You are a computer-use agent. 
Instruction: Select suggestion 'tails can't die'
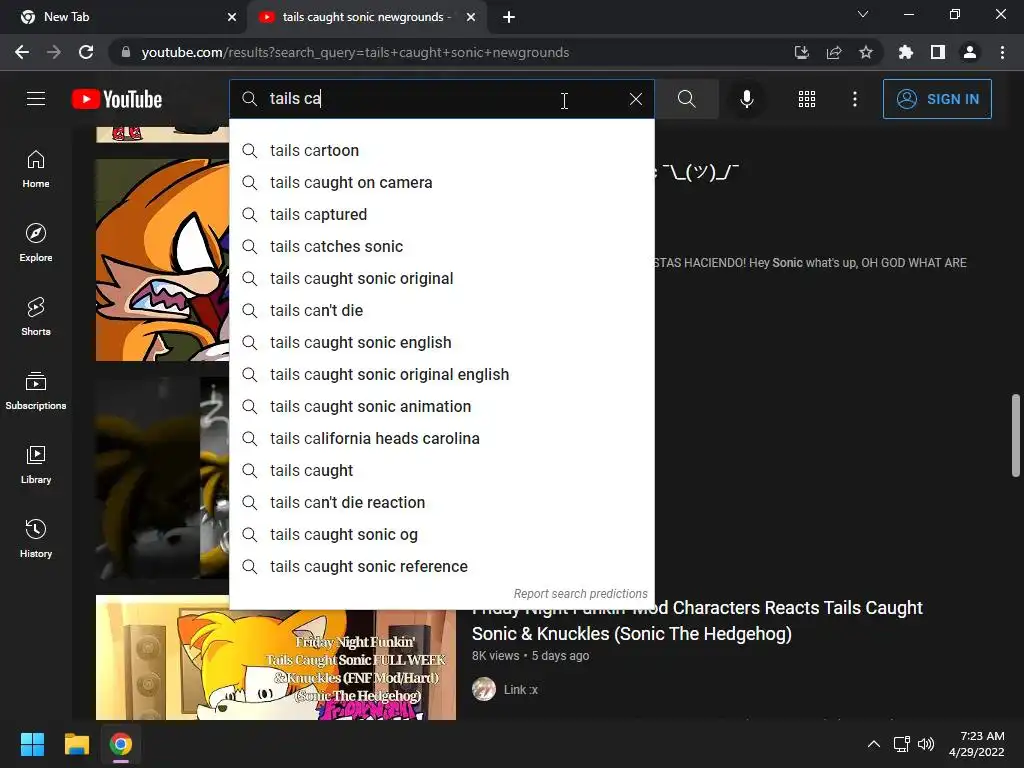pos(441,310)
